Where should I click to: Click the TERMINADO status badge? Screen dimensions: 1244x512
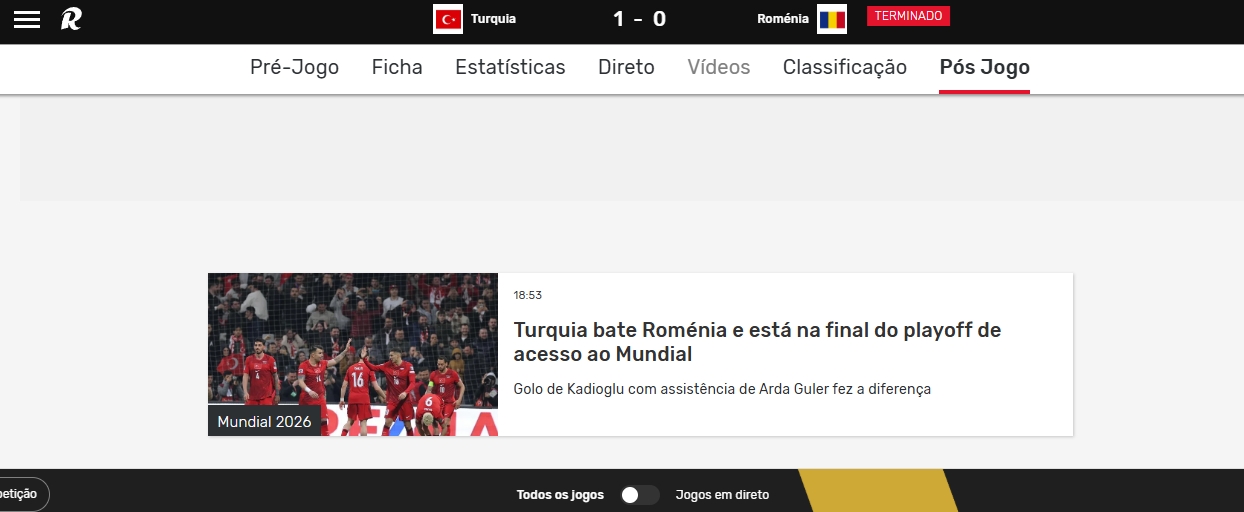(x=908, y=16)
